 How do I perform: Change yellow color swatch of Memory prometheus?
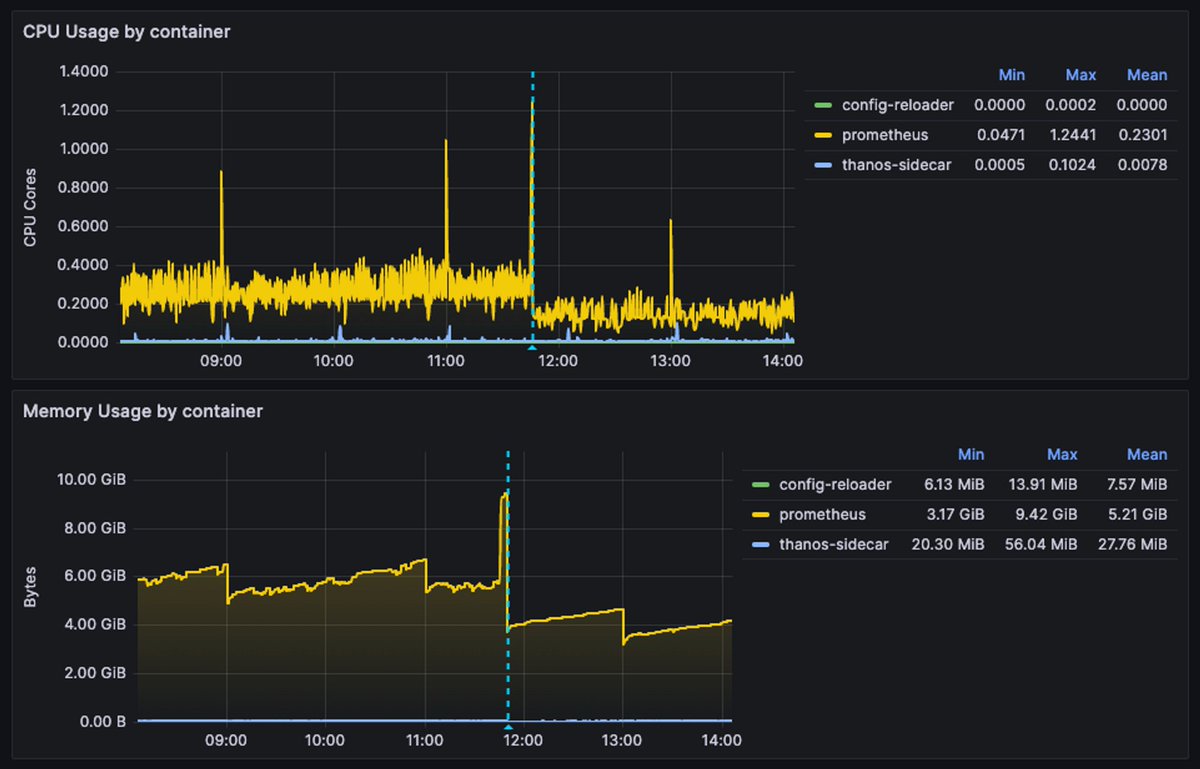tap(760, 514)
